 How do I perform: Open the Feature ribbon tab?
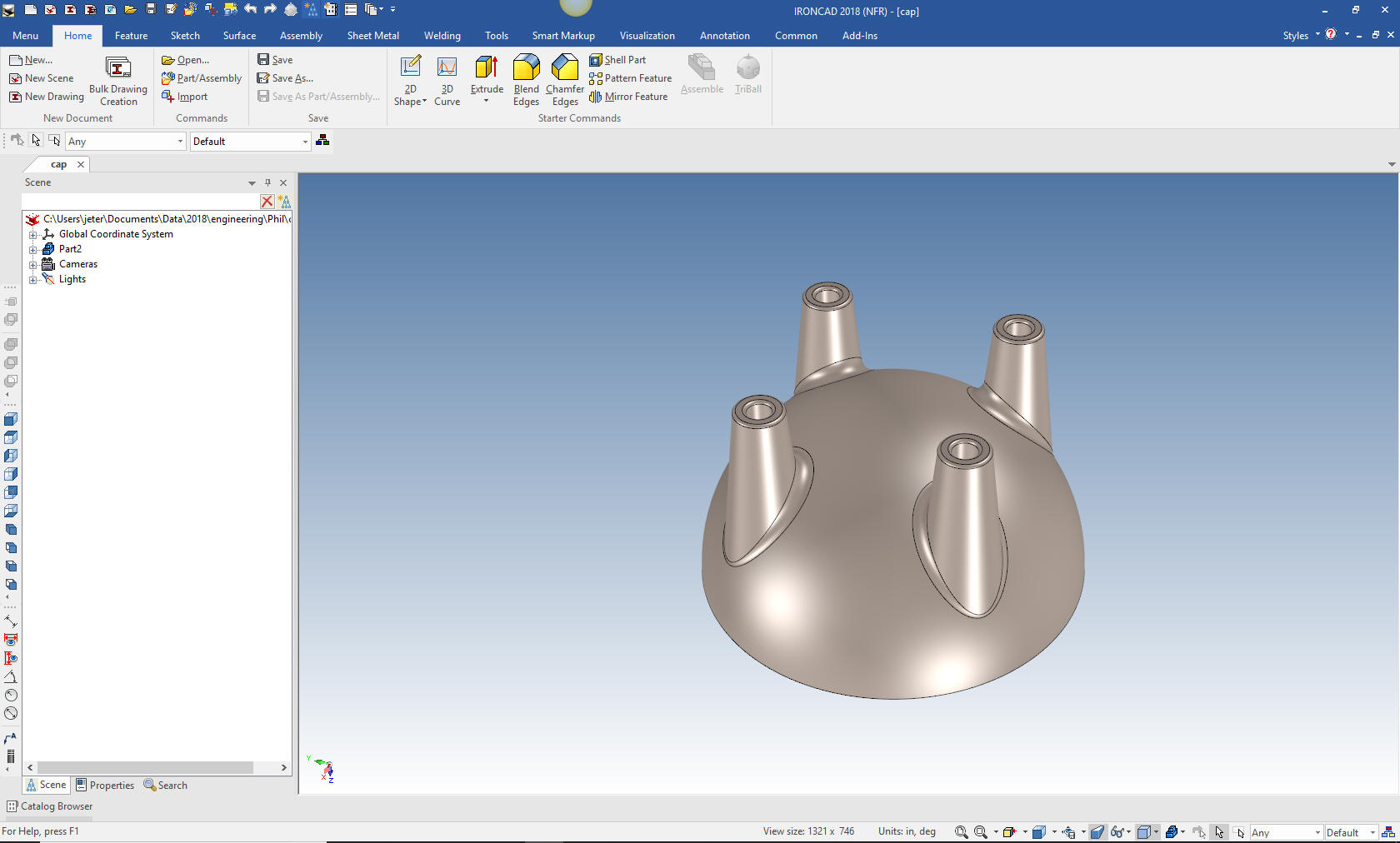pyautogui.click(x=131, y=36)
